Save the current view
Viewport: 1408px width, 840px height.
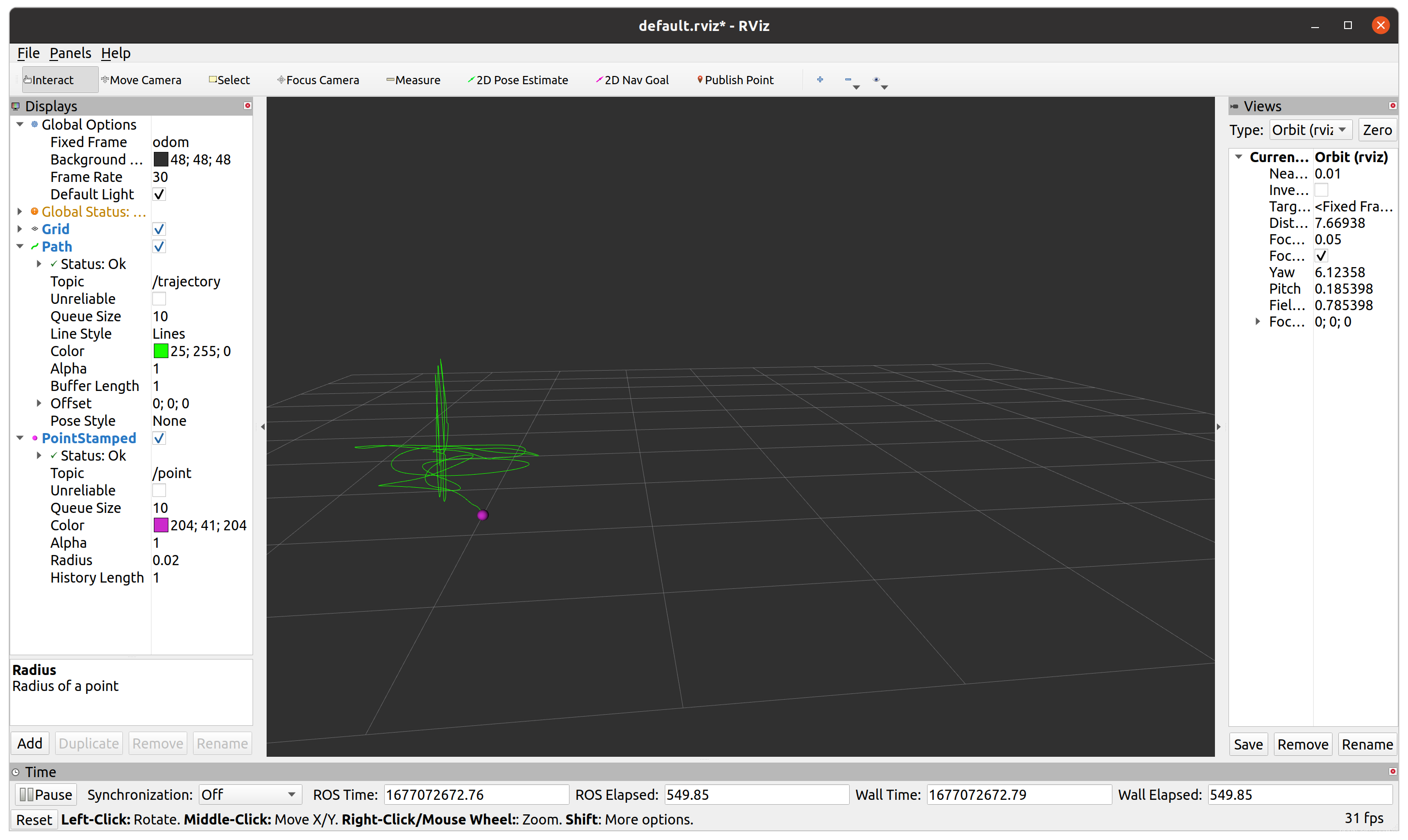point(1248,744)
